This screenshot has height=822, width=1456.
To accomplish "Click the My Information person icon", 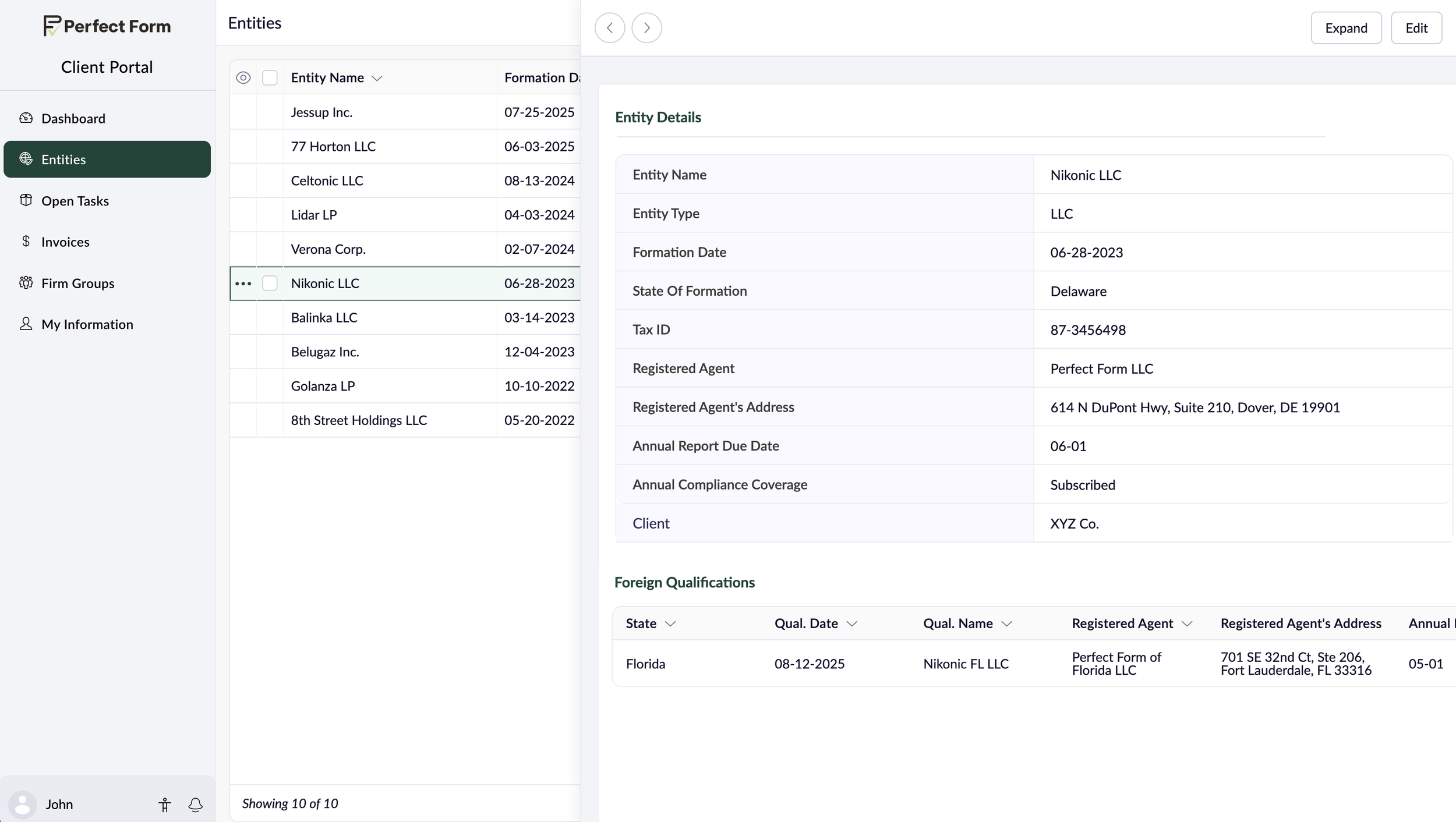I will 26,324.
